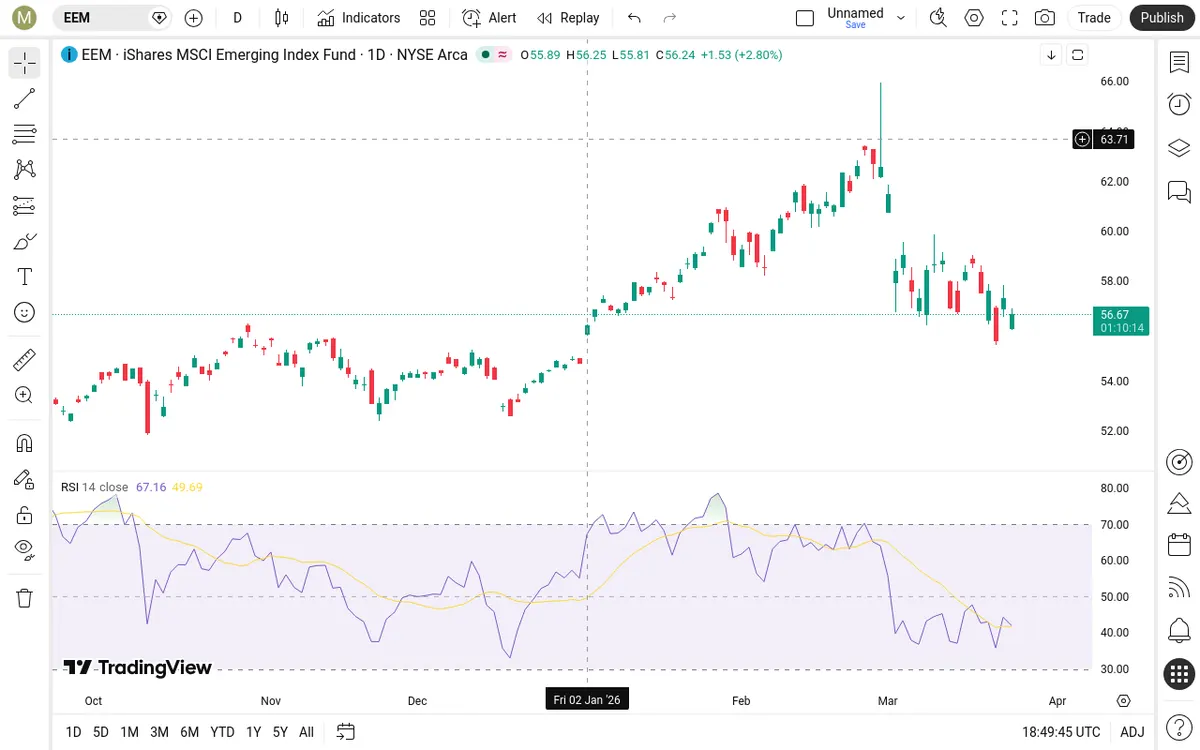Screen dimensions: 1200x750
Task: Open the products grid launcher
Action: tap(1179, 674)
